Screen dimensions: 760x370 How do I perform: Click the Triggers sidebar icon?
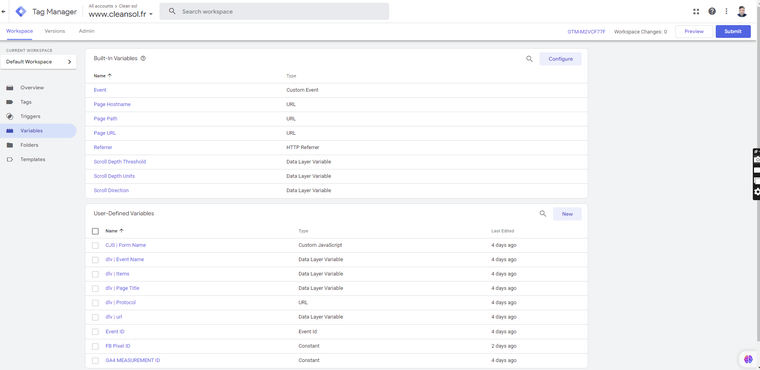pyautogui.click(x=10, y=116)
